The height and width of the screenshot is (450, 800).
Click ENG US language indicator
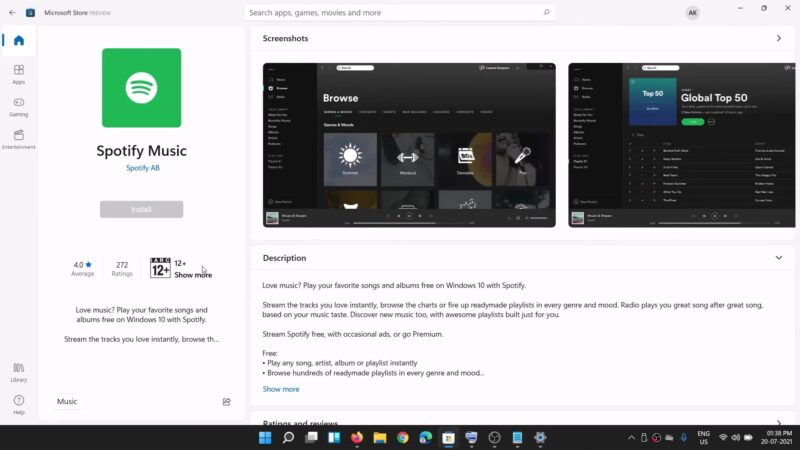pyautogui.click(x=704, y=438)
